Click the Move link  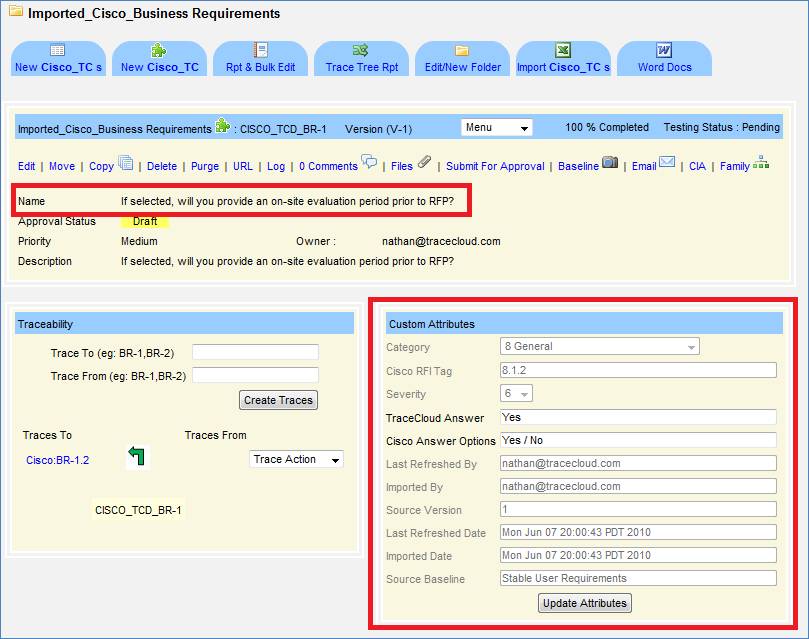62,166
